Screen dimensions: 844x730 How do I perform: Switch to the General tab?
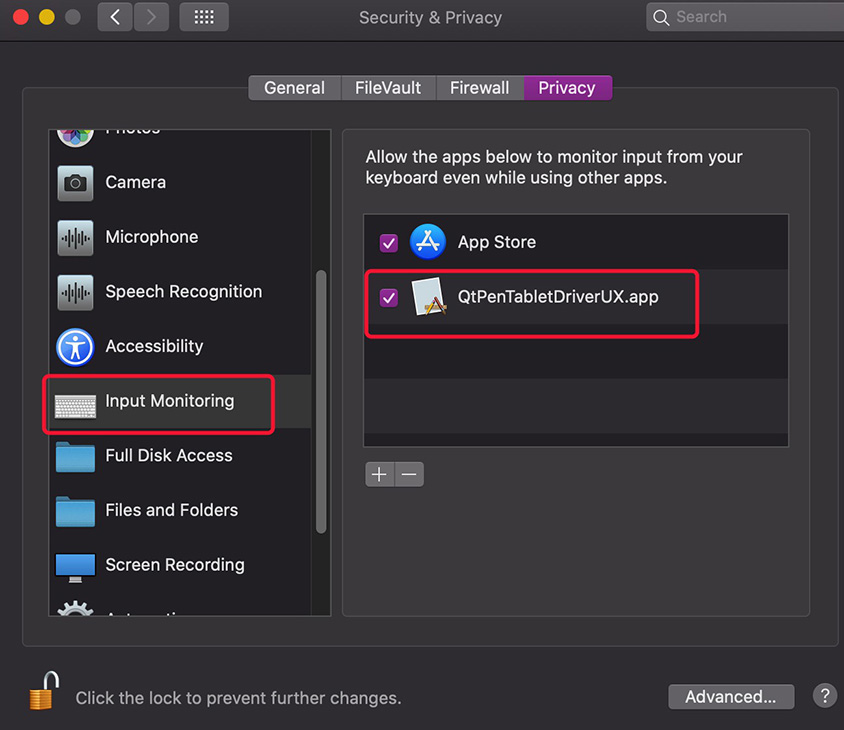(x=294, y=88)
